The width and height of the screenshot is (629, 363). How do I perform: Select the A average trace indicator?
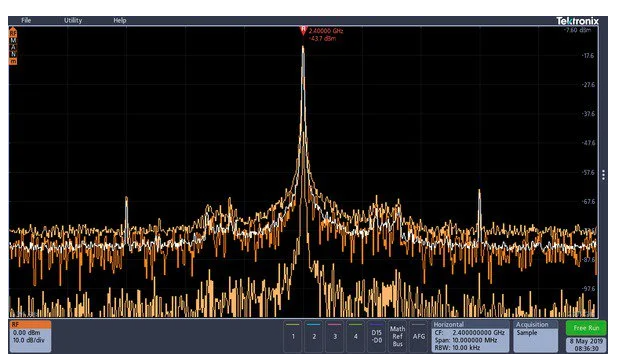[x=13, y=47]
